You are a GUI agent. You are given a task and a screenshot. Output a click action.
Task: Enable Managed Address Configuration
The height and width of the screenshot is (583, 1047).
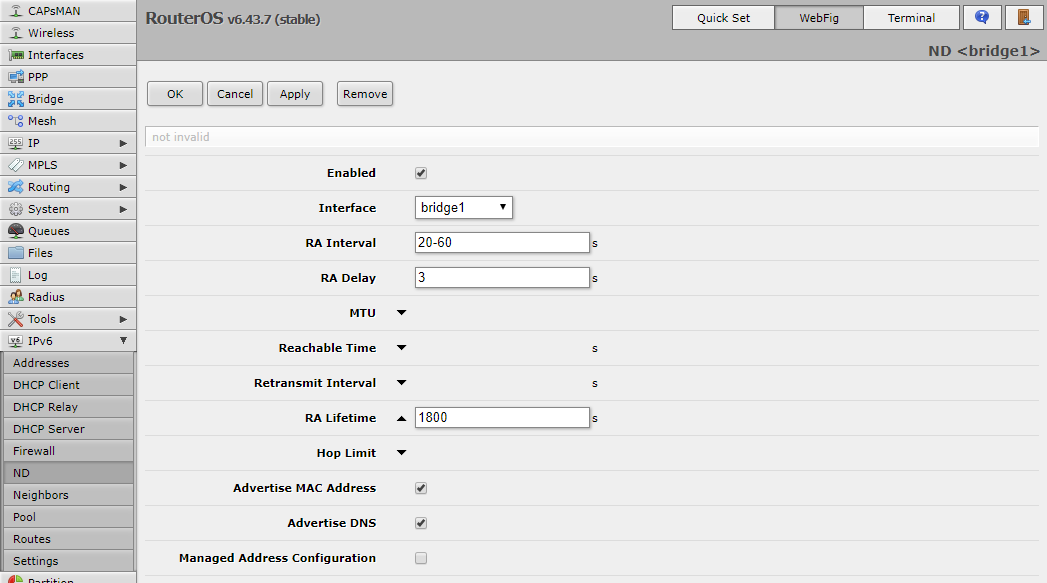tap(421, 557)
